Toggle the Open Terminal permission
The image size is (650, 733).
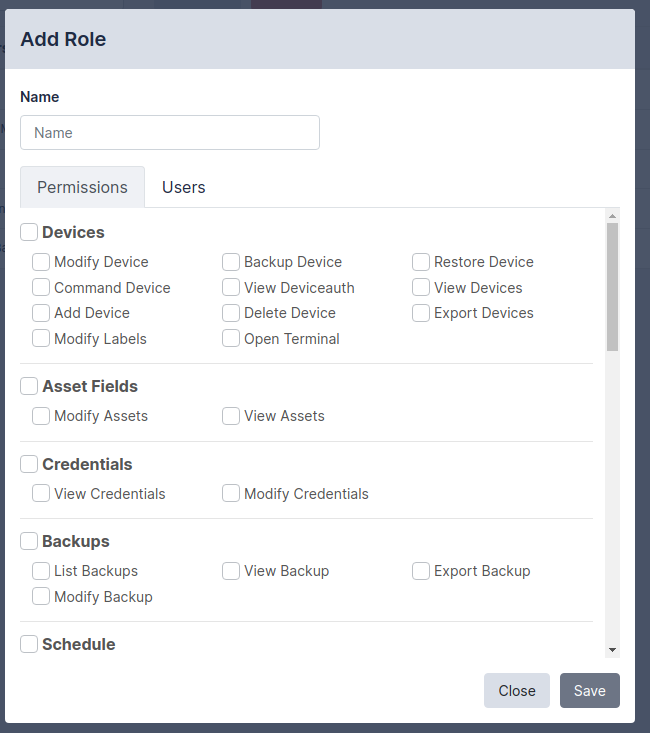click(231, 339)
